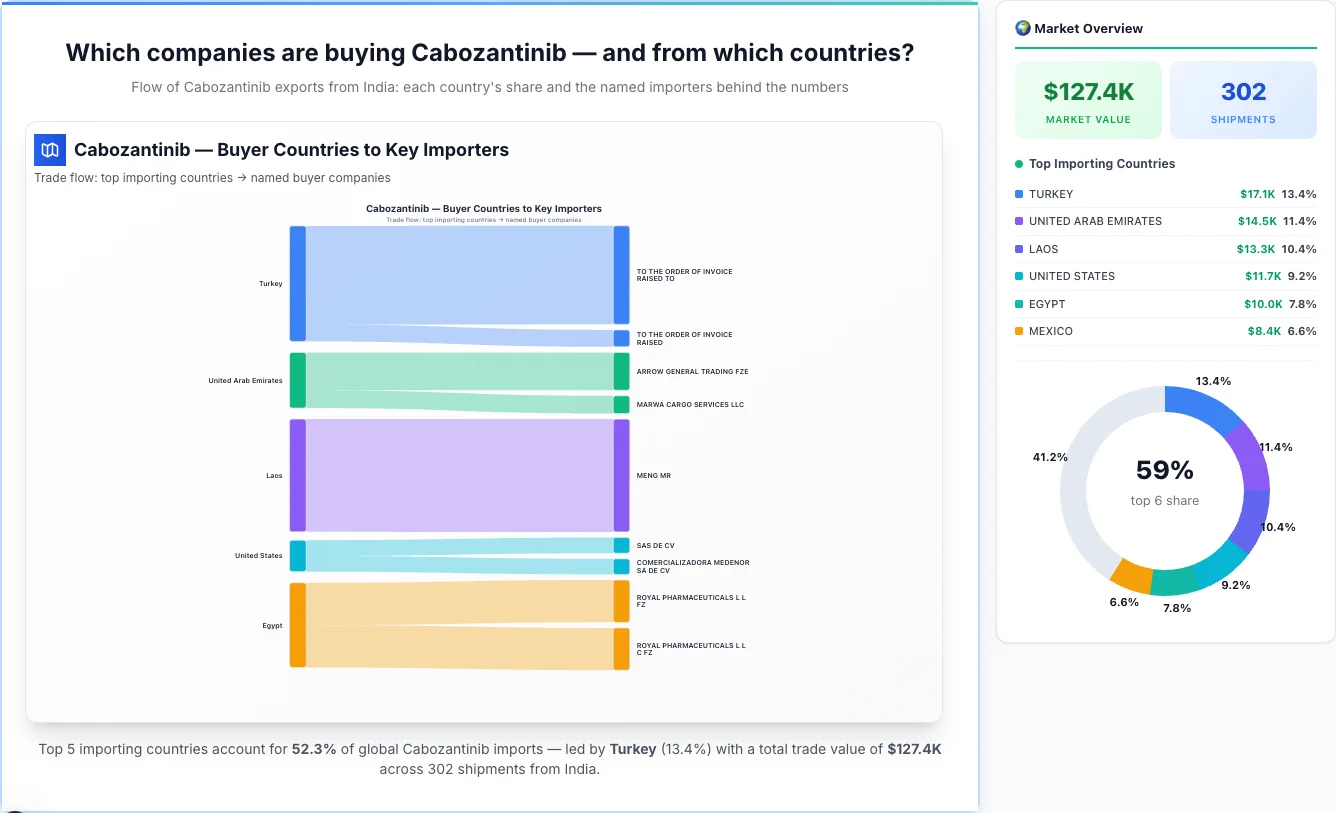This screenshot has width=1336, height=813.
Task: Click the $127.4K MARKET VALUE card
Action: 1087,98
